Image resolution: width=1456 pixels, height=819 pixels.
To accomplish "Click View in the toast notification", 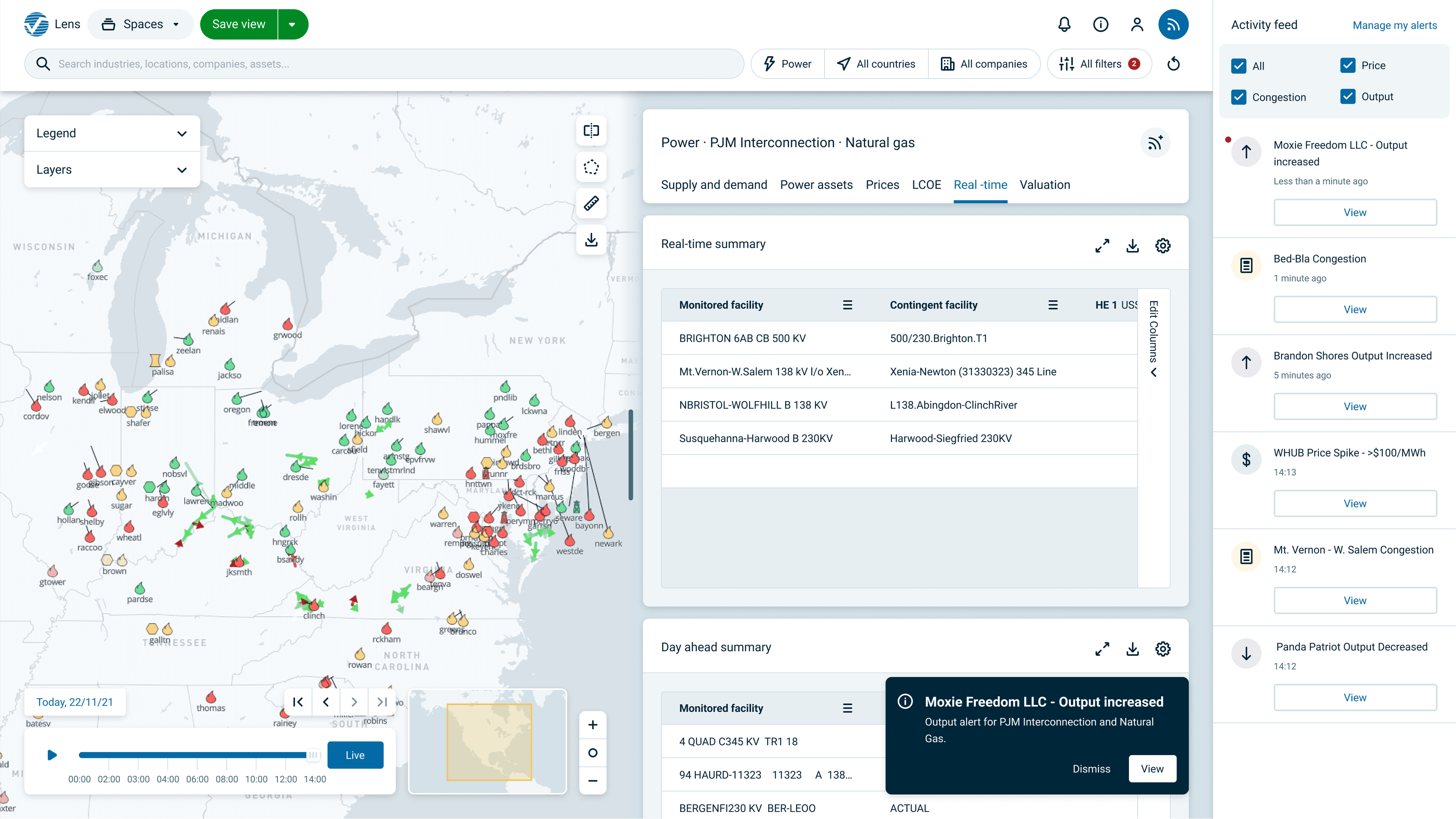I will click(x=1152, y=769).
